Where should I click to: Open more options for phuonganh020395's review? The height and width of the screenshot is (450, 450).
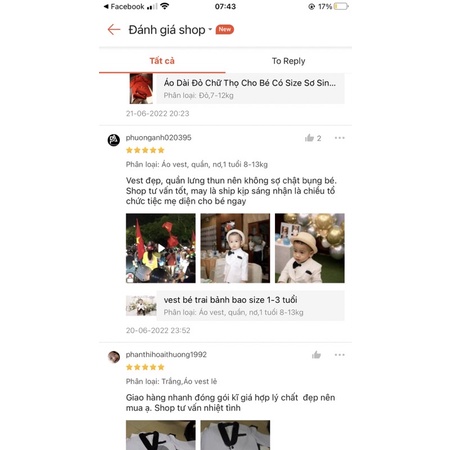(x=340, y=138)
